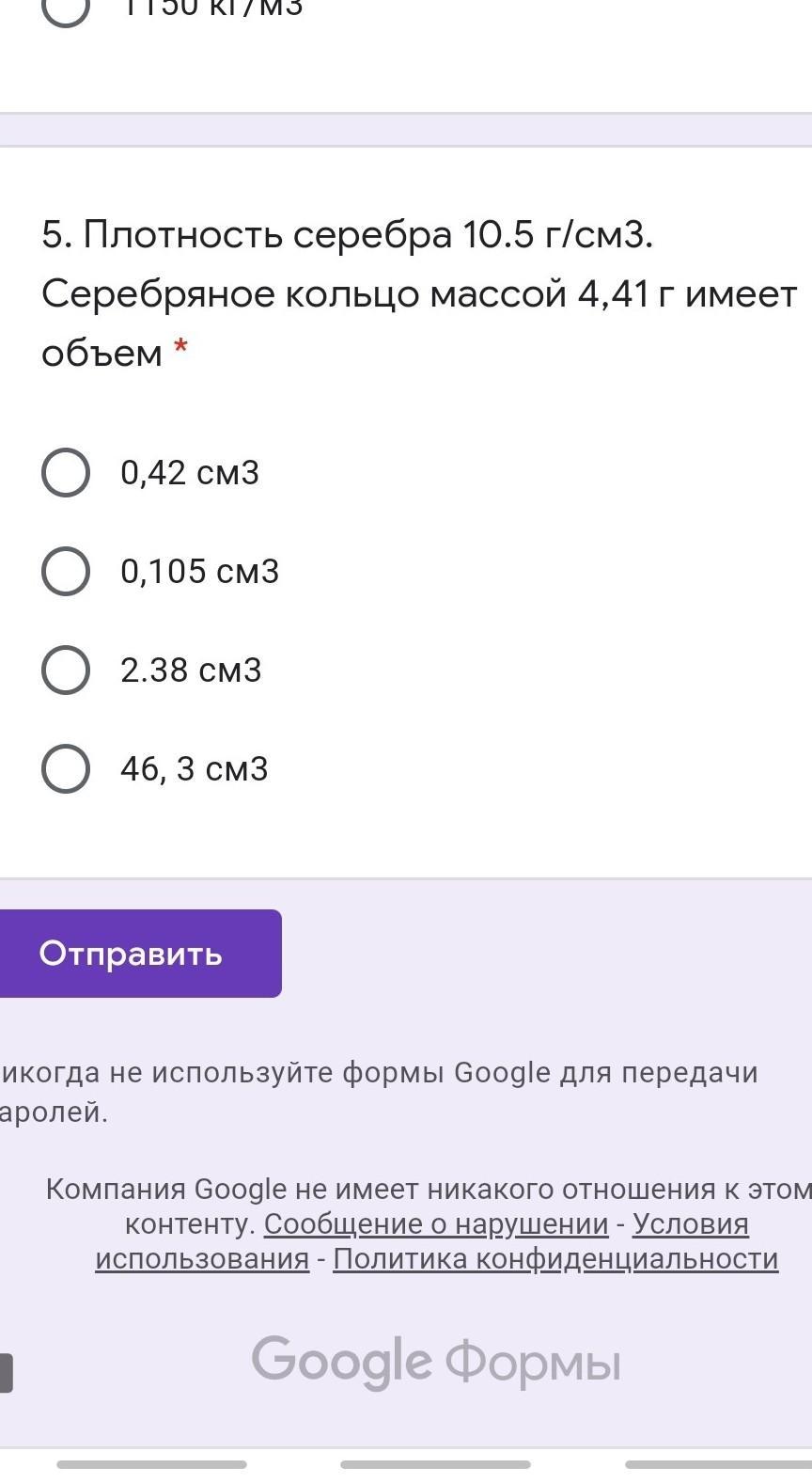Open the Сообщение о нарушении link
Image resolution: width=812 pixels, height=1483 pixels.
click(436, 1223)
